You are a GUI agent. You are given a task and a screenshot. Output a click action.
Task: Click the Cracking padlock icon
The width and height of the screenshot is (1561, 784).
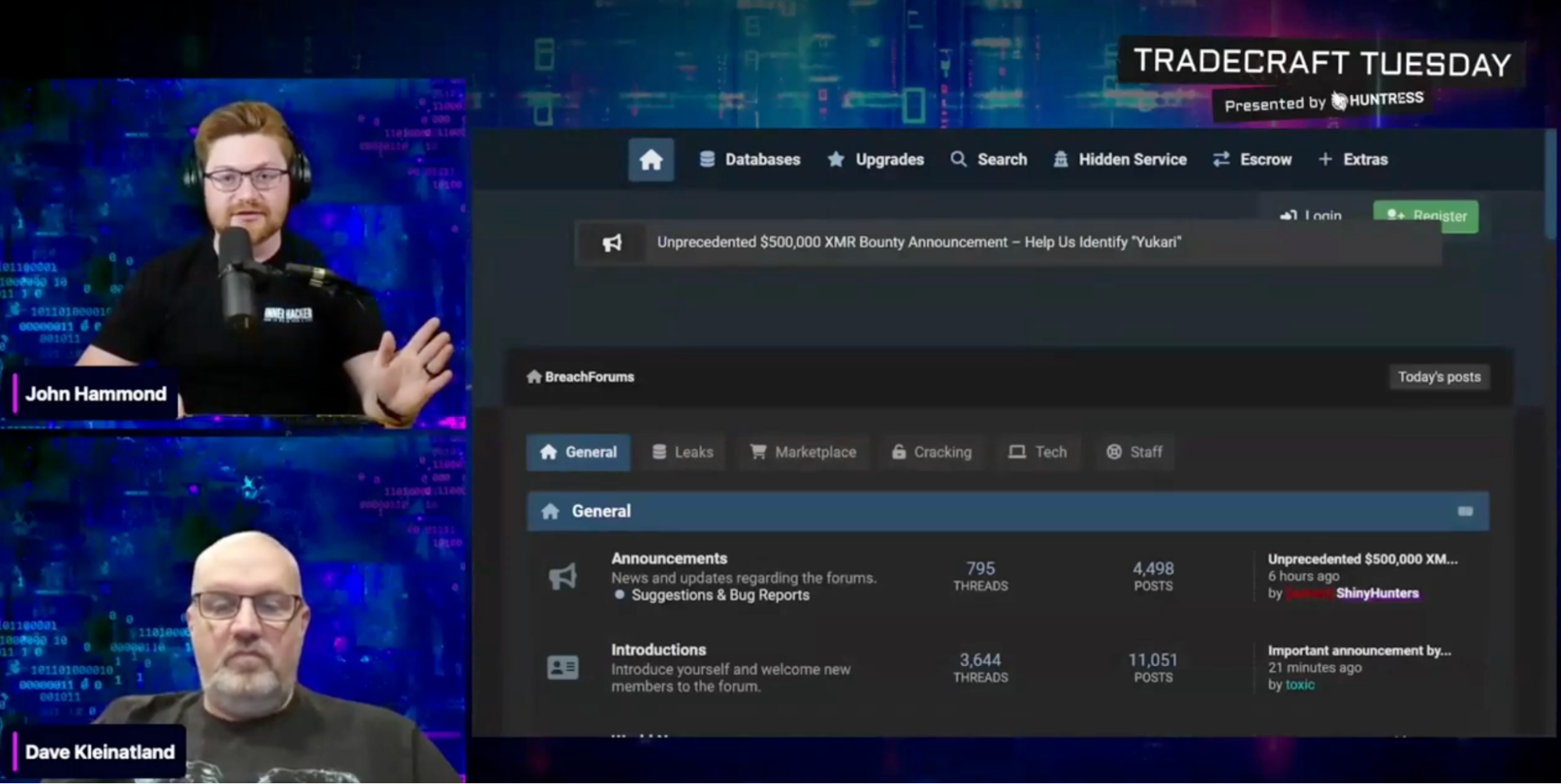(x=899, y=453)
